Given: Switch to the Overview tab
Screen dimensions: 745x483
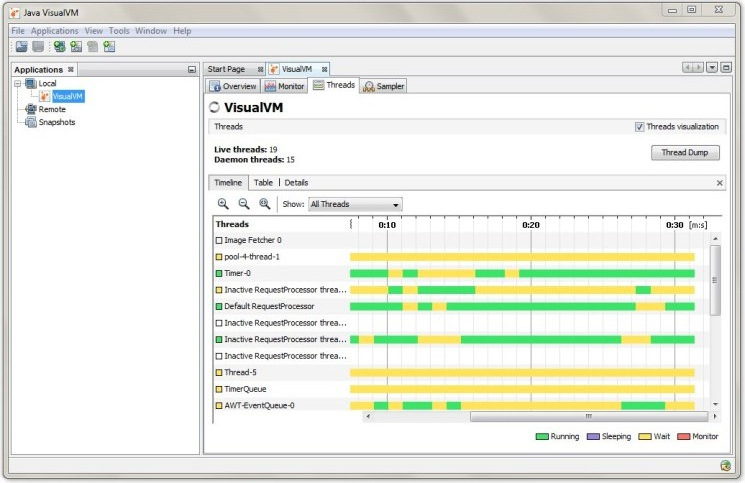Looking at the screenshot, I should coord(233,86).
